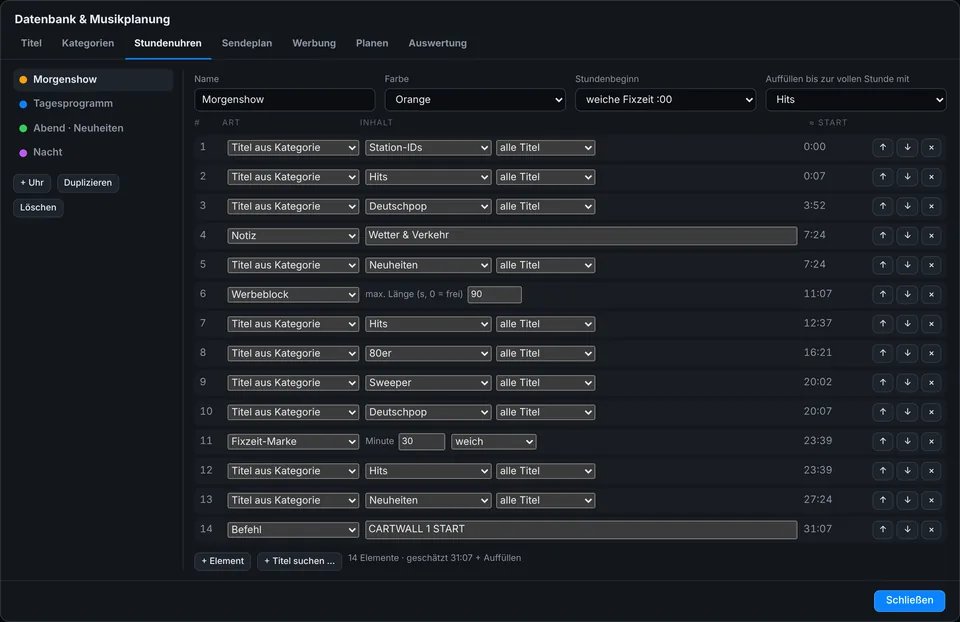This screenshot has width=960, height=622.
Task: Switch to the Werbung tab
Action: point(314,43)
